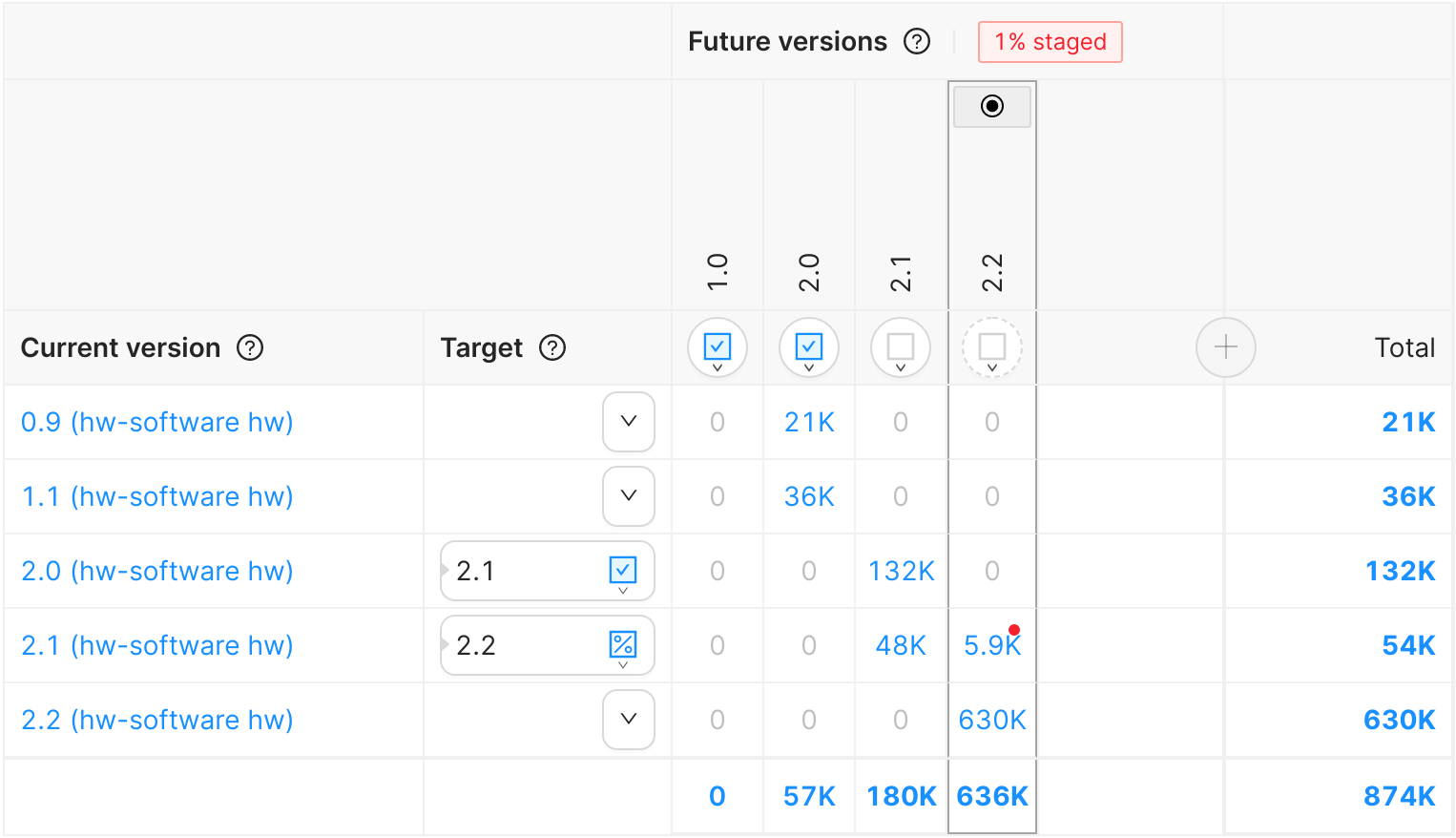Click the 132K cell in 2.0 row
The image size is (1456, 838).
click(x=901, y=571)
